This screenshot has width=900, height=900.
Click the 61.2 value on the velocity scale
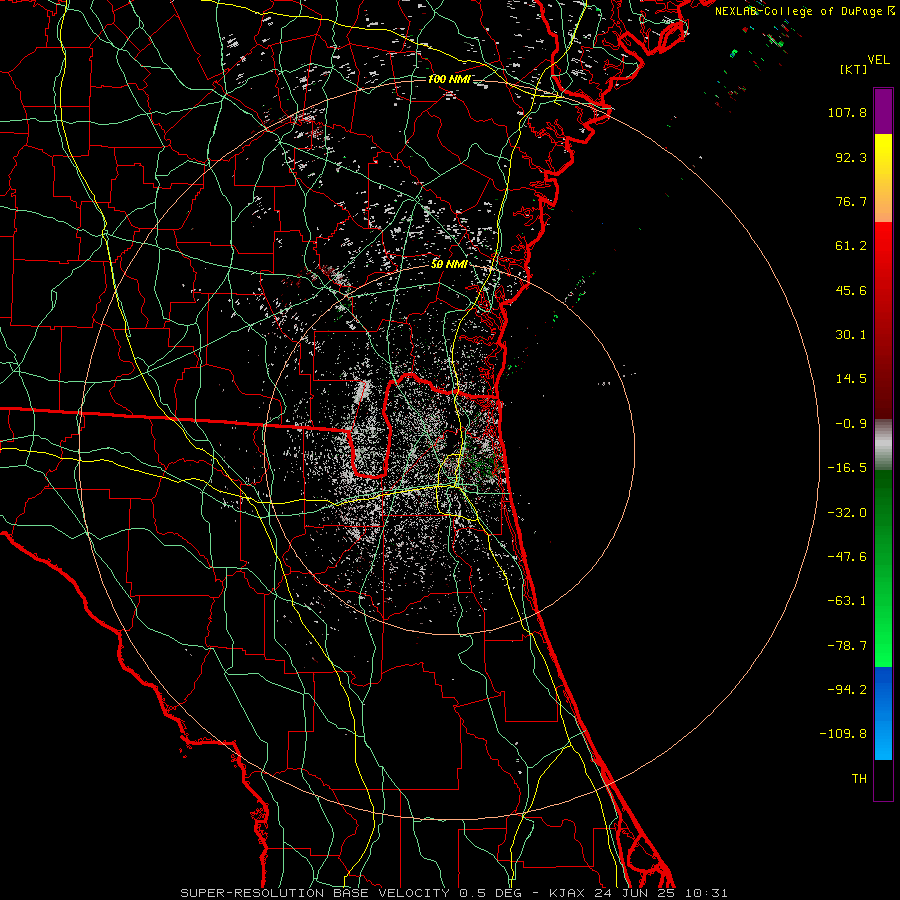click(x=851, y=246)
